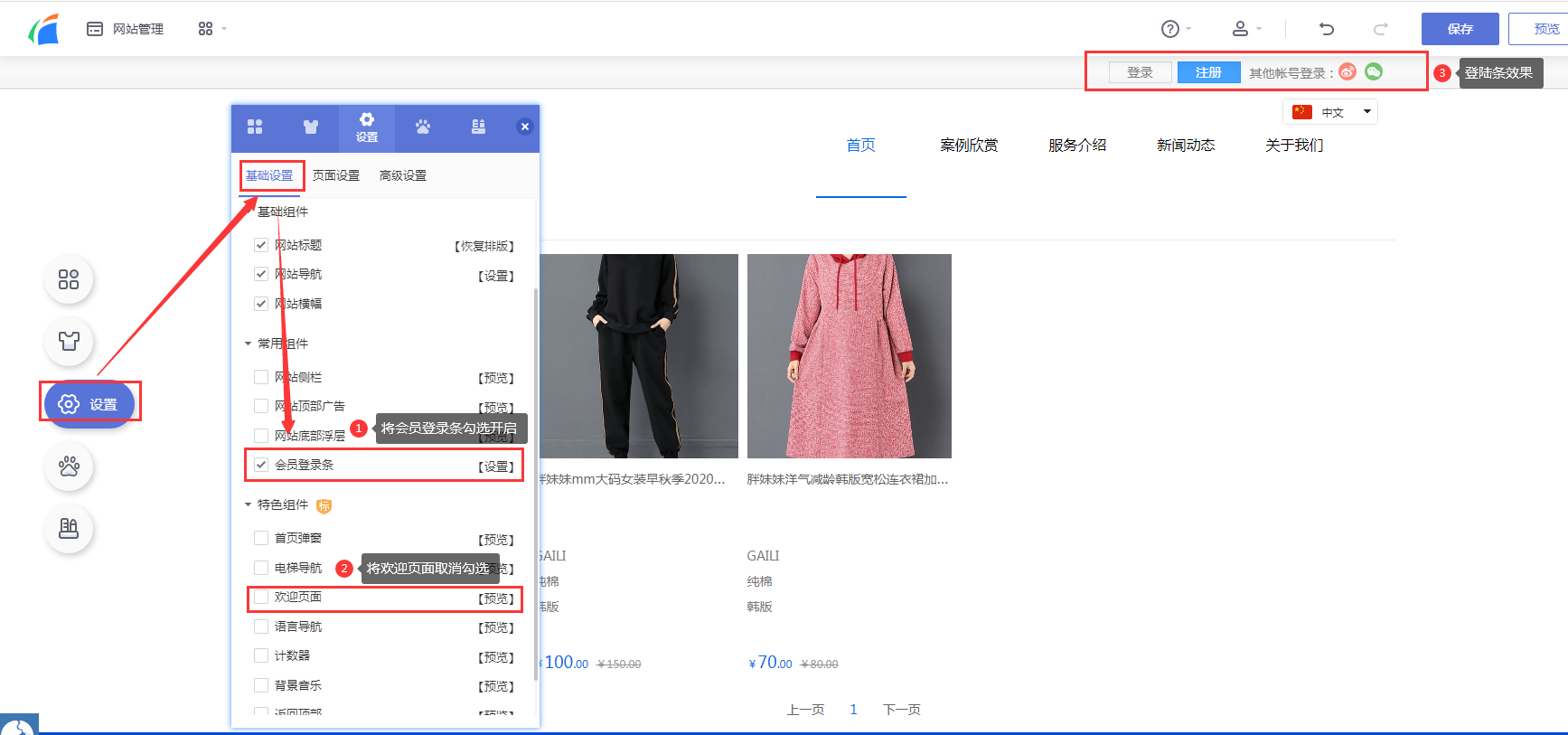Open the apps grid dropdown in top bar
Image resolution: width=1568 pixels, height=735 pixels.
(212, 29)
